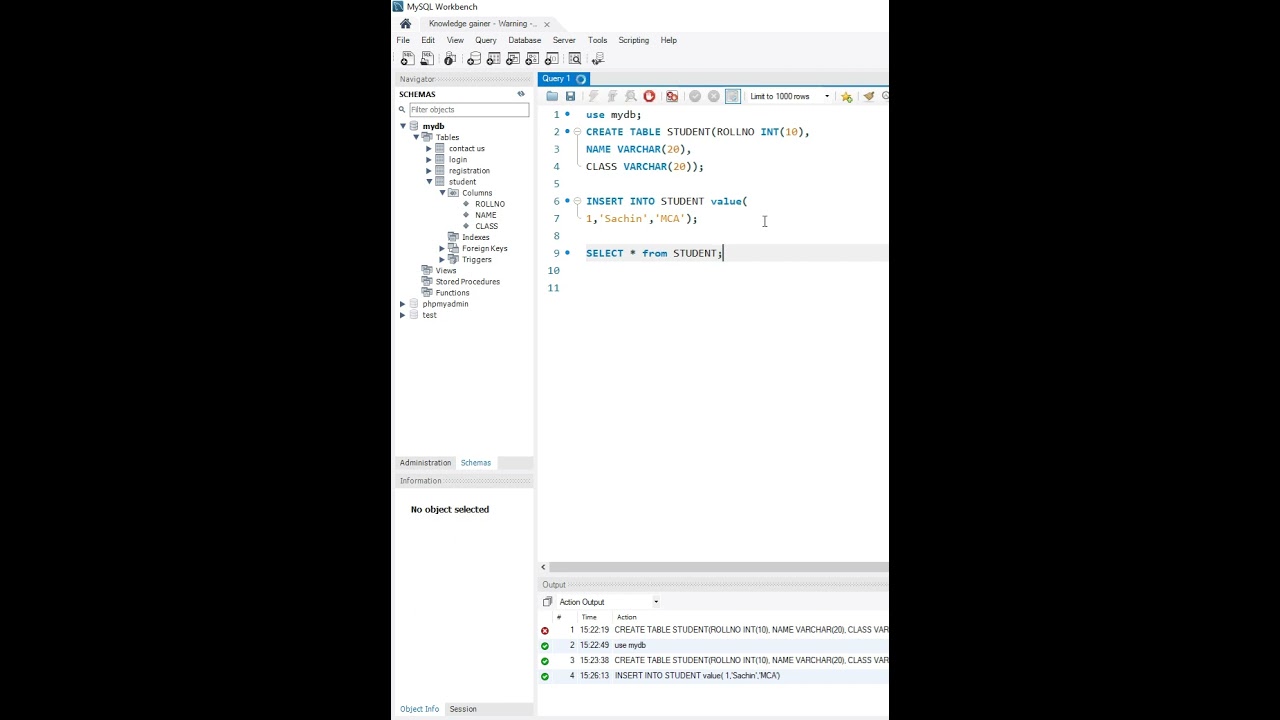Toggle auto-commit mode icon
This screenshot has height=720, width=1280.
pyautogui.click(x=732, y=96)
